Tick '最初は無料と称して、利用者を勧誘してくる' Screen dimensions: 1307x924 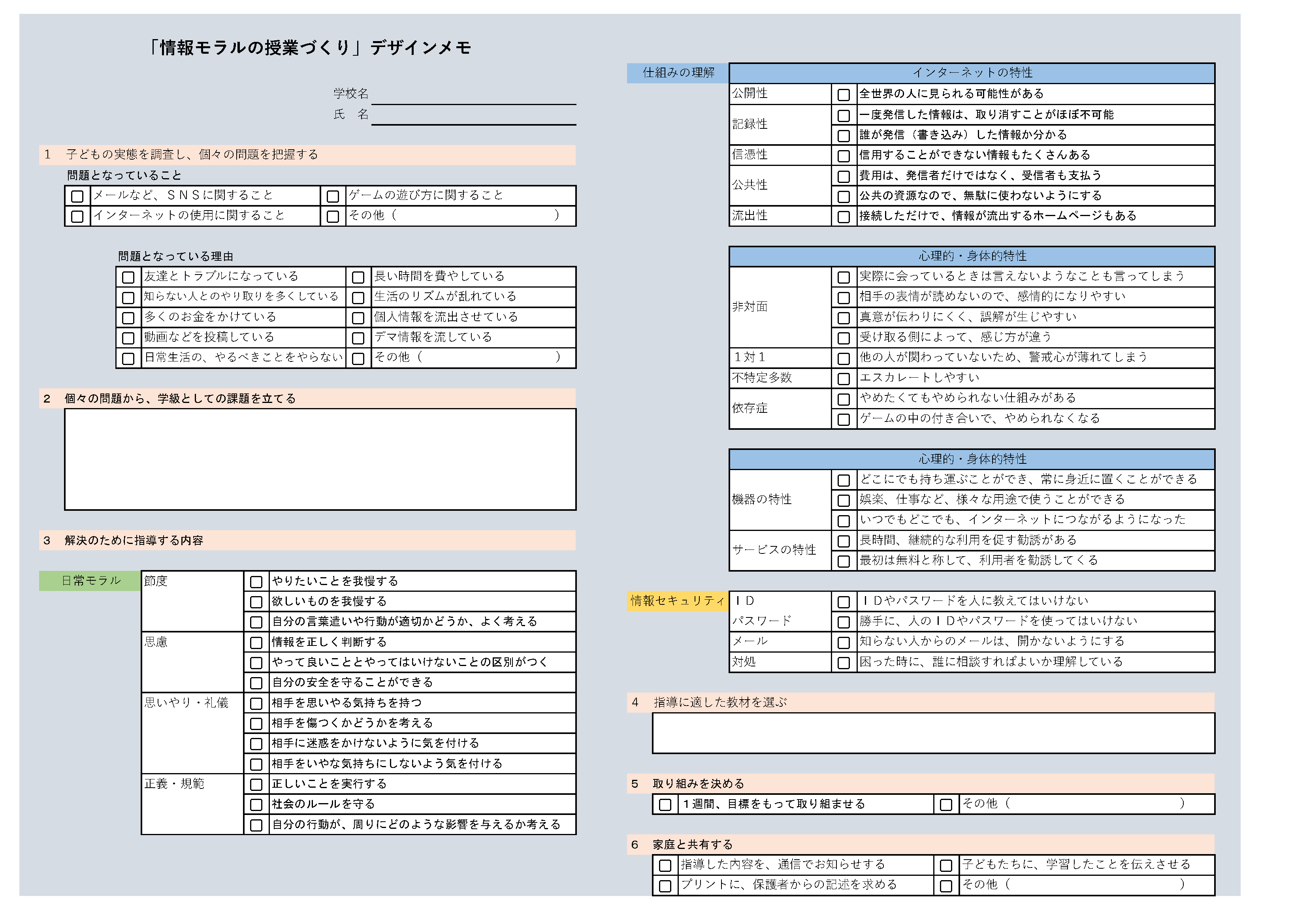[844, 561]
